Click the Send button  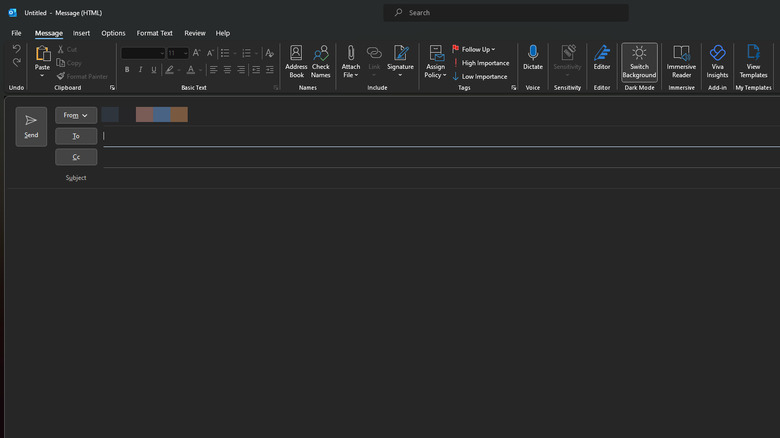[x=31, y=126]
